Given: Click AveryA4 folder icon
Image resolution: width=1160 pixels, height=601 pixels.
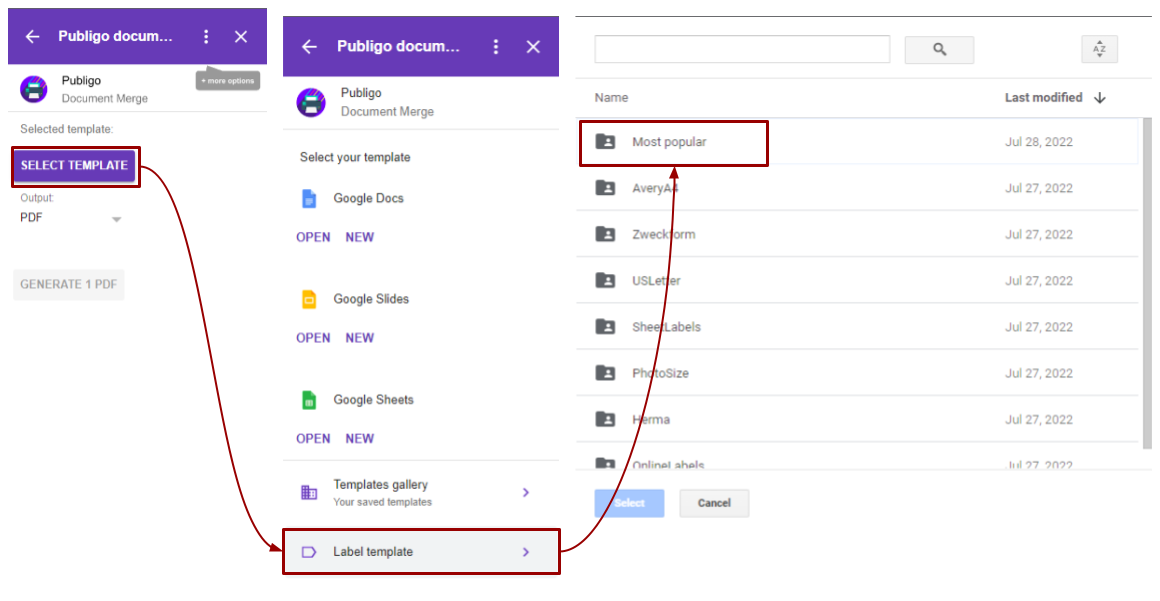Looking at the screenshot, I should 605,188.
